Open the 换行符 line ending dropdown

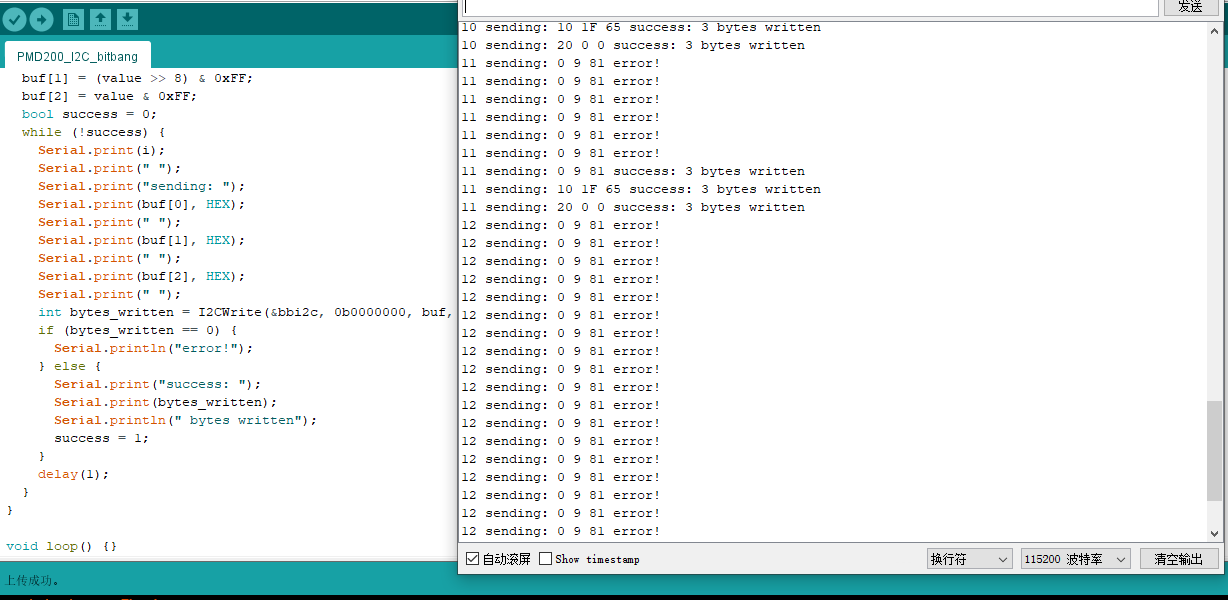pyautogui.click(x=969, y=559)
